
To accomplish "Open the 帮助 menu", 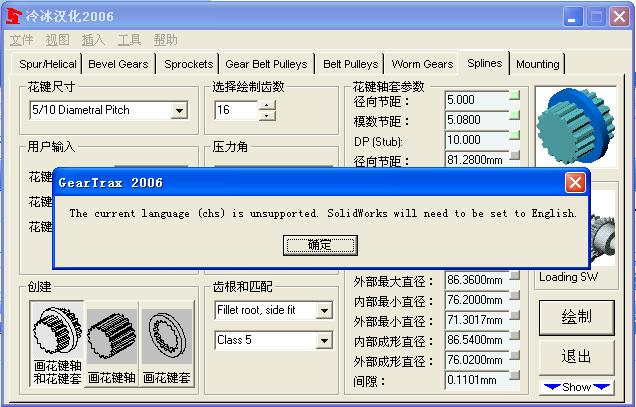I will pos(165,40).
